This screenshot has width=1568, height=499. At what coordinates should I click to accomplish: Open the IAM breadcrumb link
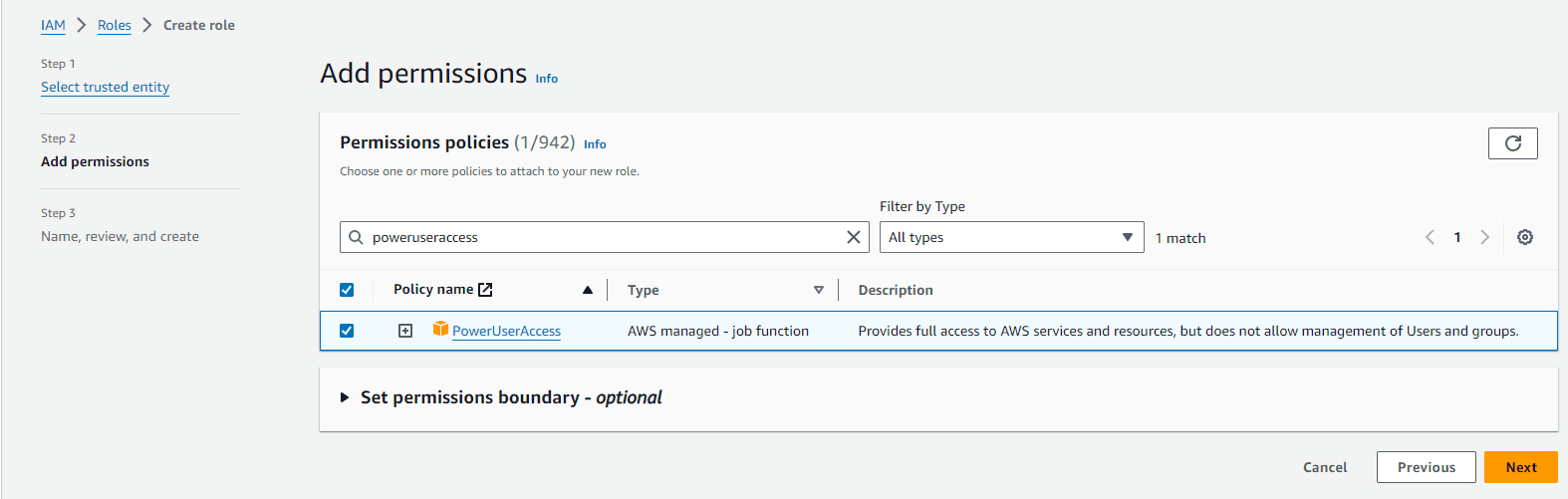pos(53,25)
